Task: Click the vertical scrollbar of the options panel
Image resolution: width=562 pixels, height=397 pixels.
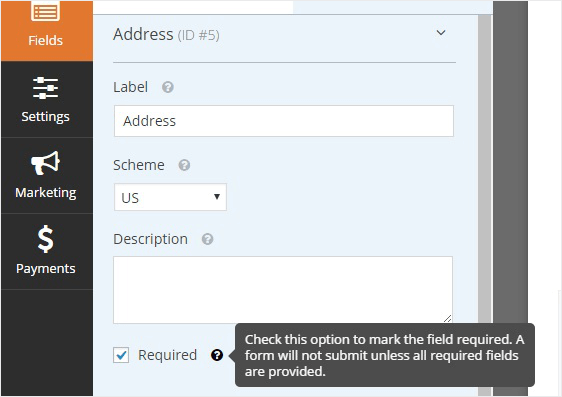Action: pyautogui.click(x=485, y=204)
